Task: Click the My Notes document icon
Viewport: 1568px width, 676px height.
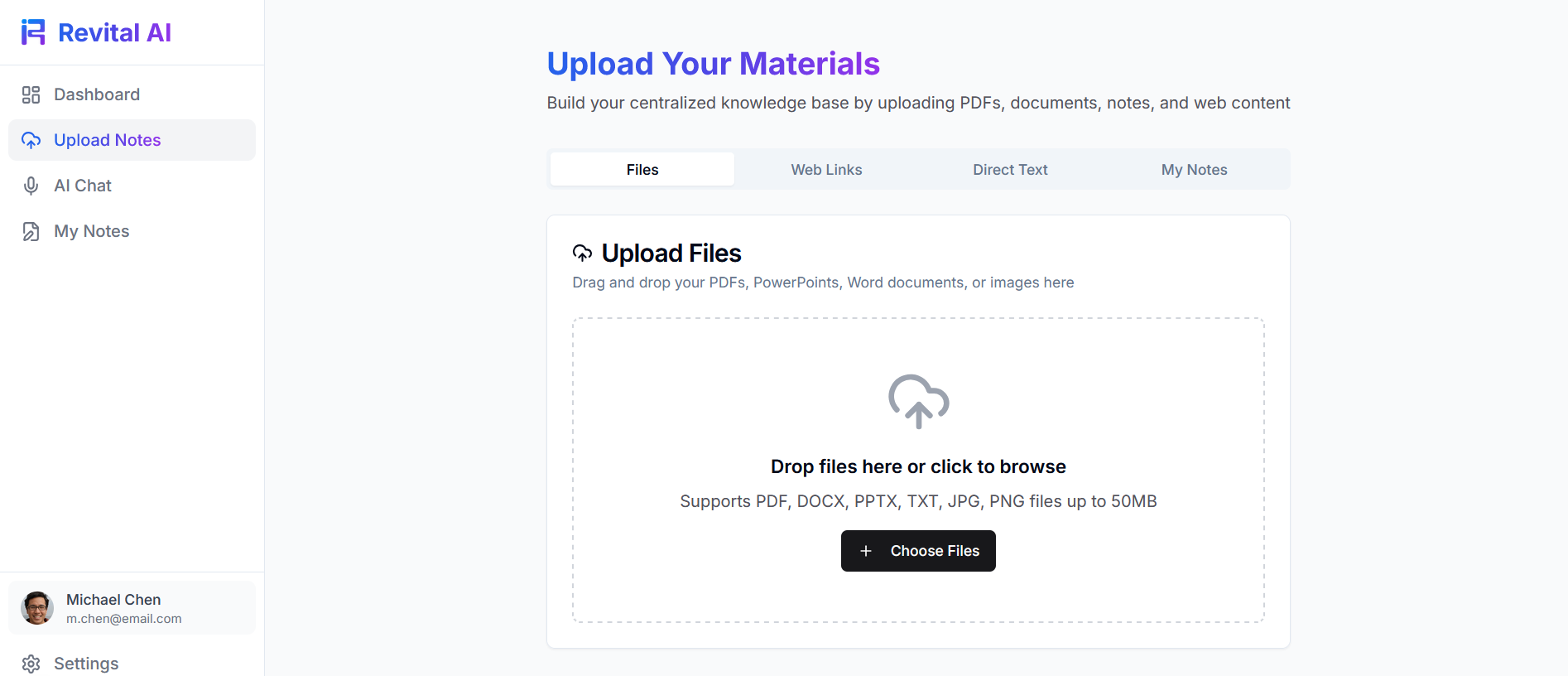Action: click(x=31, y=231)
